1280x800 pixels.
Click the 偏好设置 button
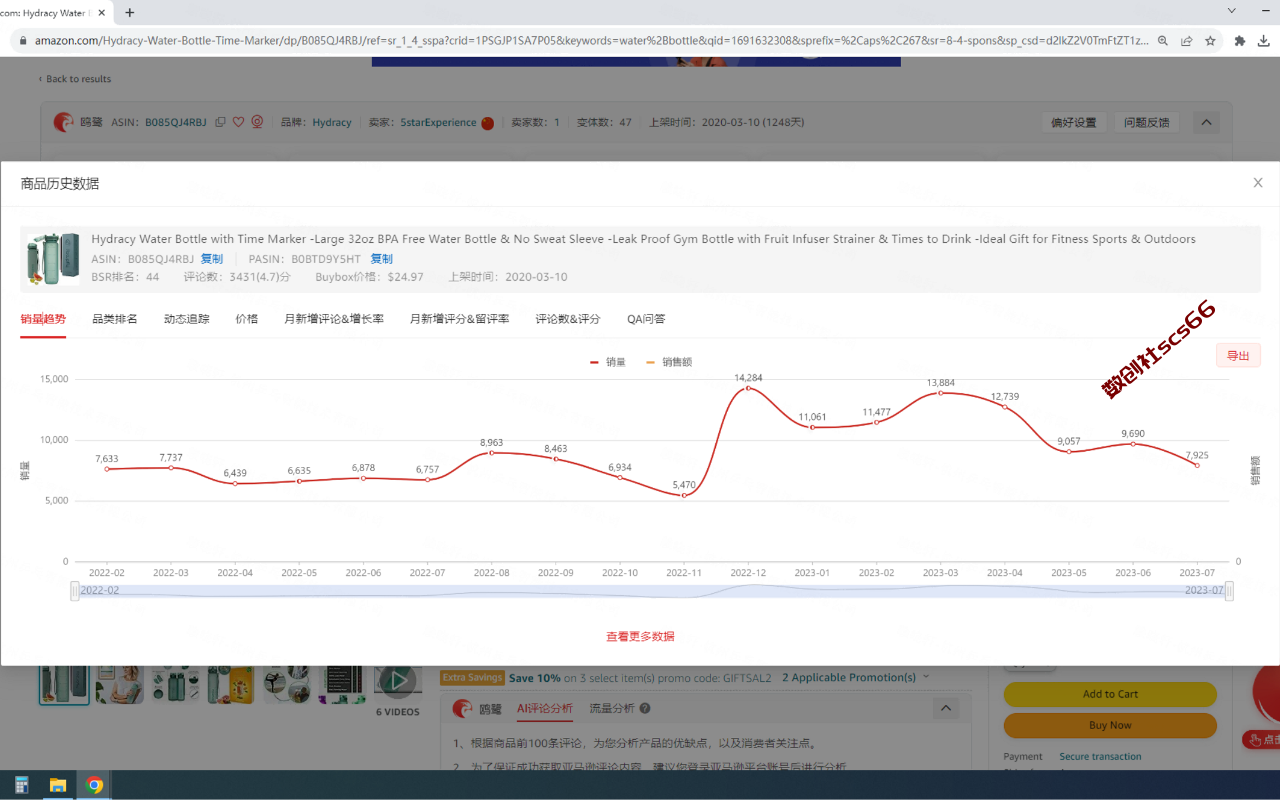click(1074, 123)
